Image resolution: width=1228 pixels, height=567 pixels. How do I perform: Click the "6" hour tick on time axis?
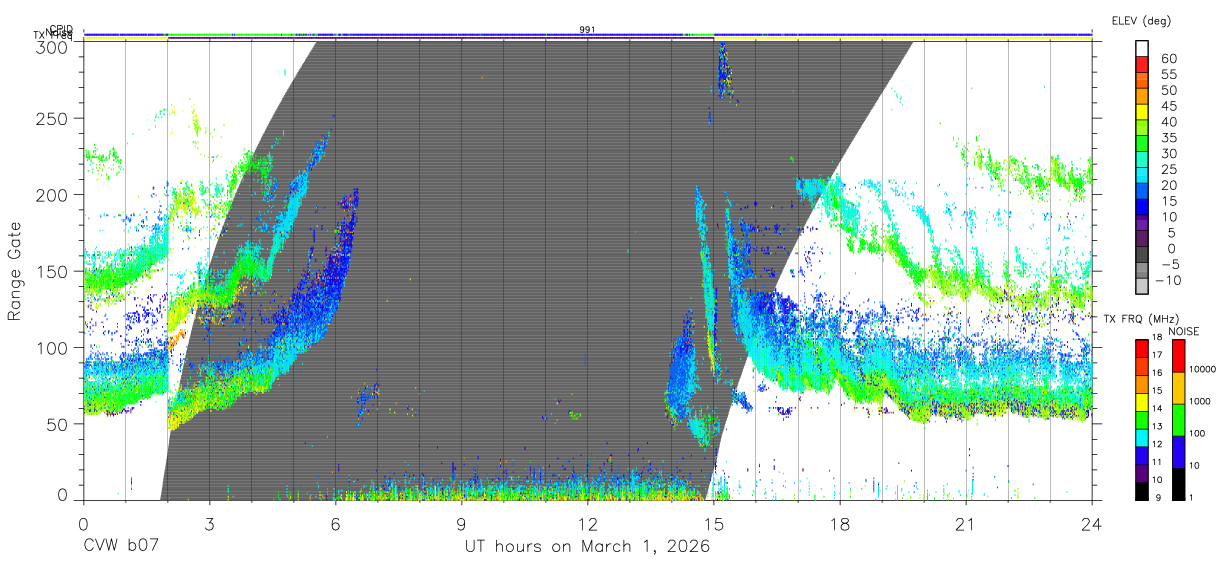pyautogui.click(x=335, y=523)
